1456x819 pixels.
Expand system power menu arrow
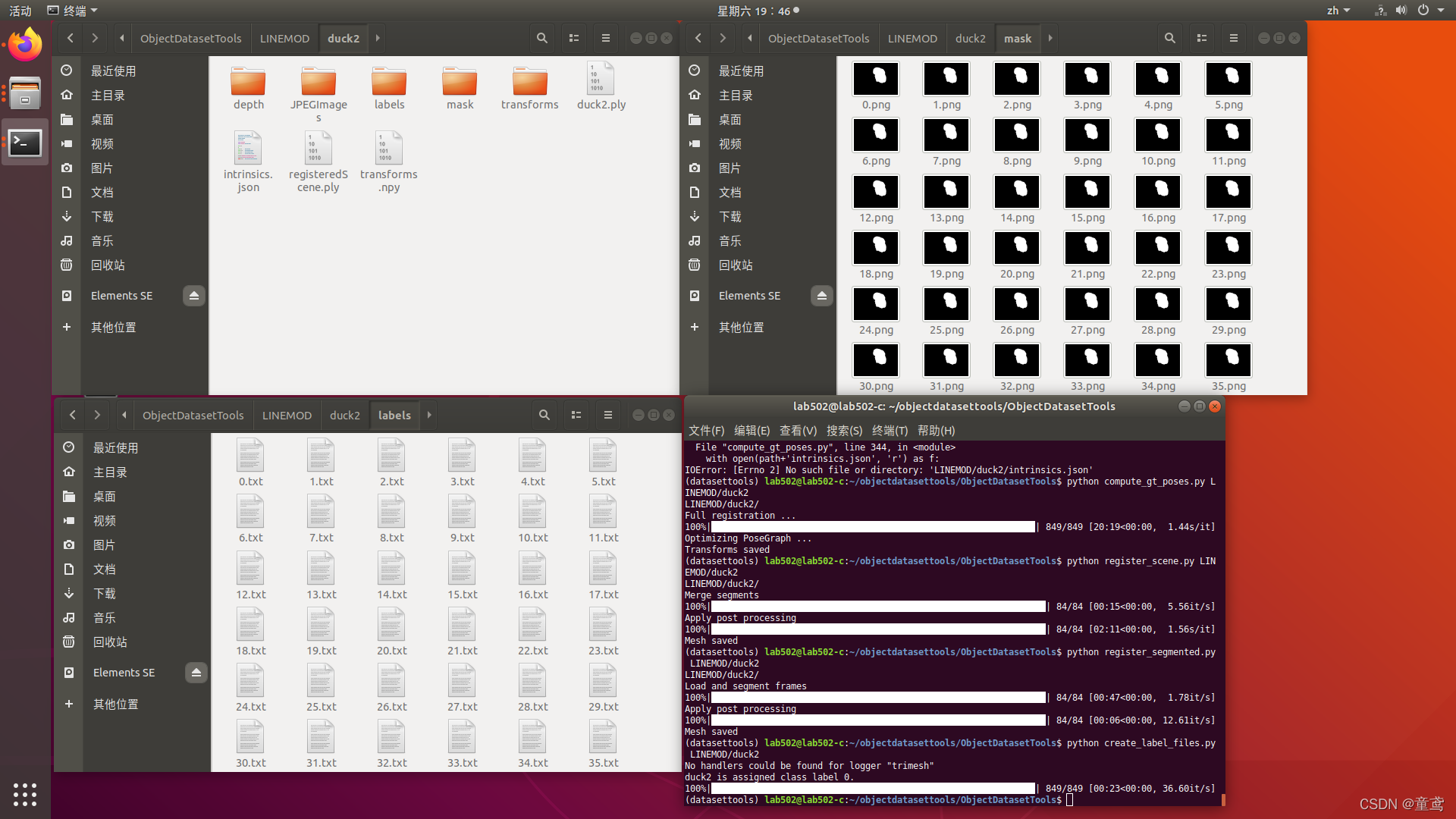click(1441, 11)
